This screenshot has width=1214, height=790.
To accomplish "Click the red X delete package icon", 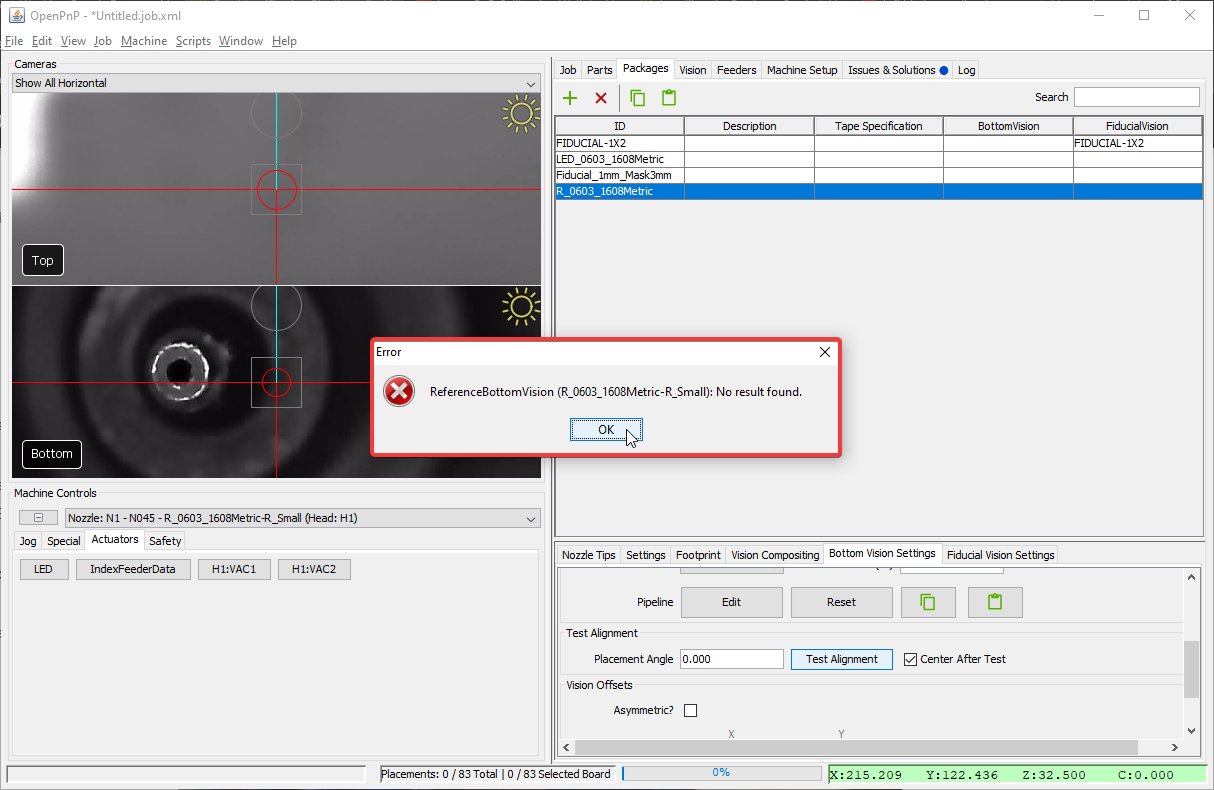I will coord(601,98).
